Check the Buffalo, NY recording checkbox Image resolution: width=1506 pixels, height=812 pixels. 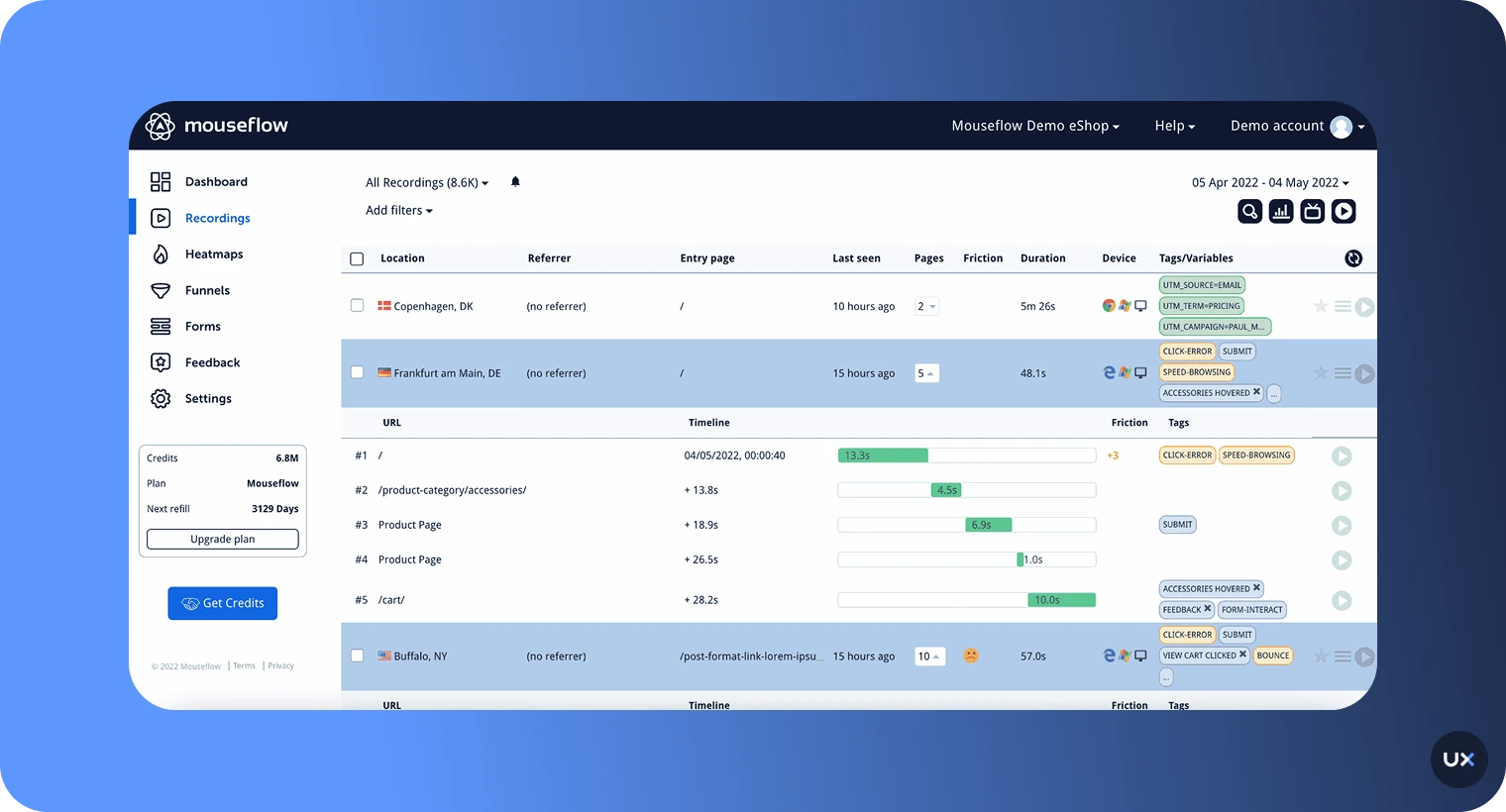click(357, 656)
